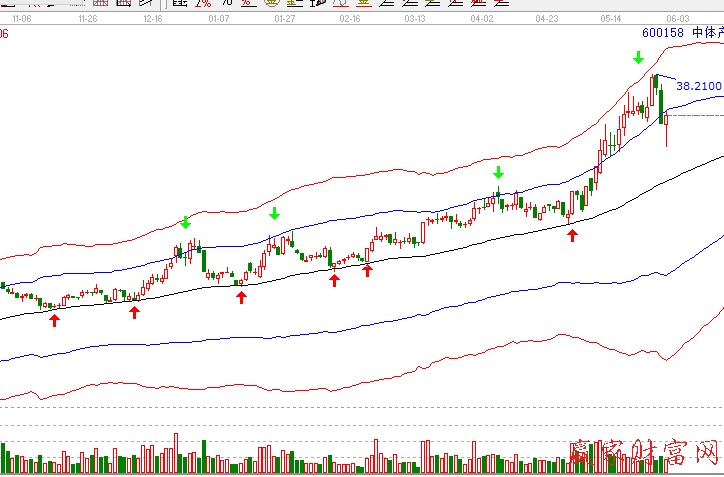Image resolution: width=724 pixels, height=477 pixels.
Task: Jump to the 06-03 date label
Action: click(677, 18)
